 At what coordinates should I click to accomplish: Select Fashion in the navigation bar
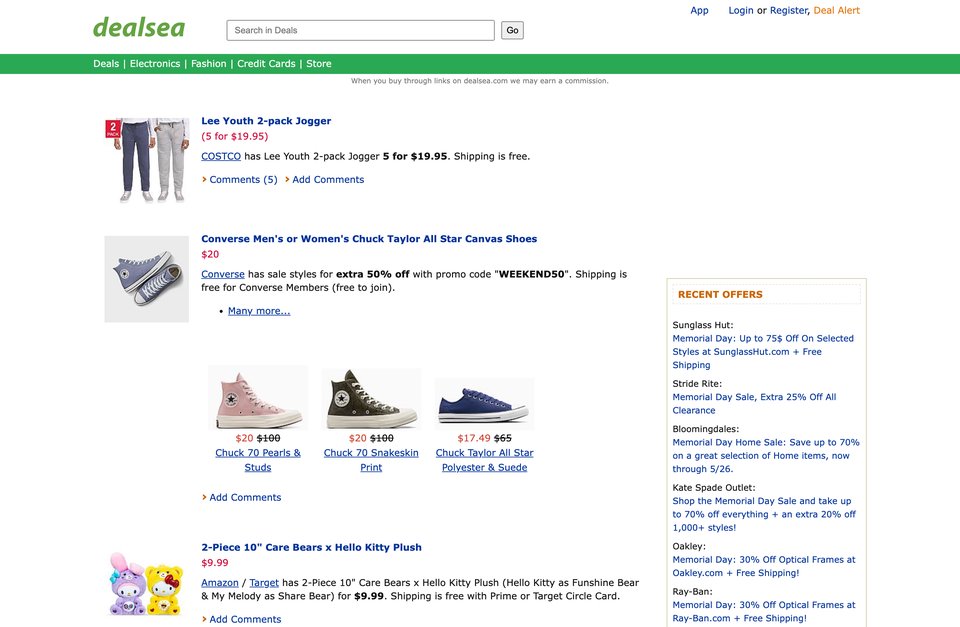(x=208, y=64)
